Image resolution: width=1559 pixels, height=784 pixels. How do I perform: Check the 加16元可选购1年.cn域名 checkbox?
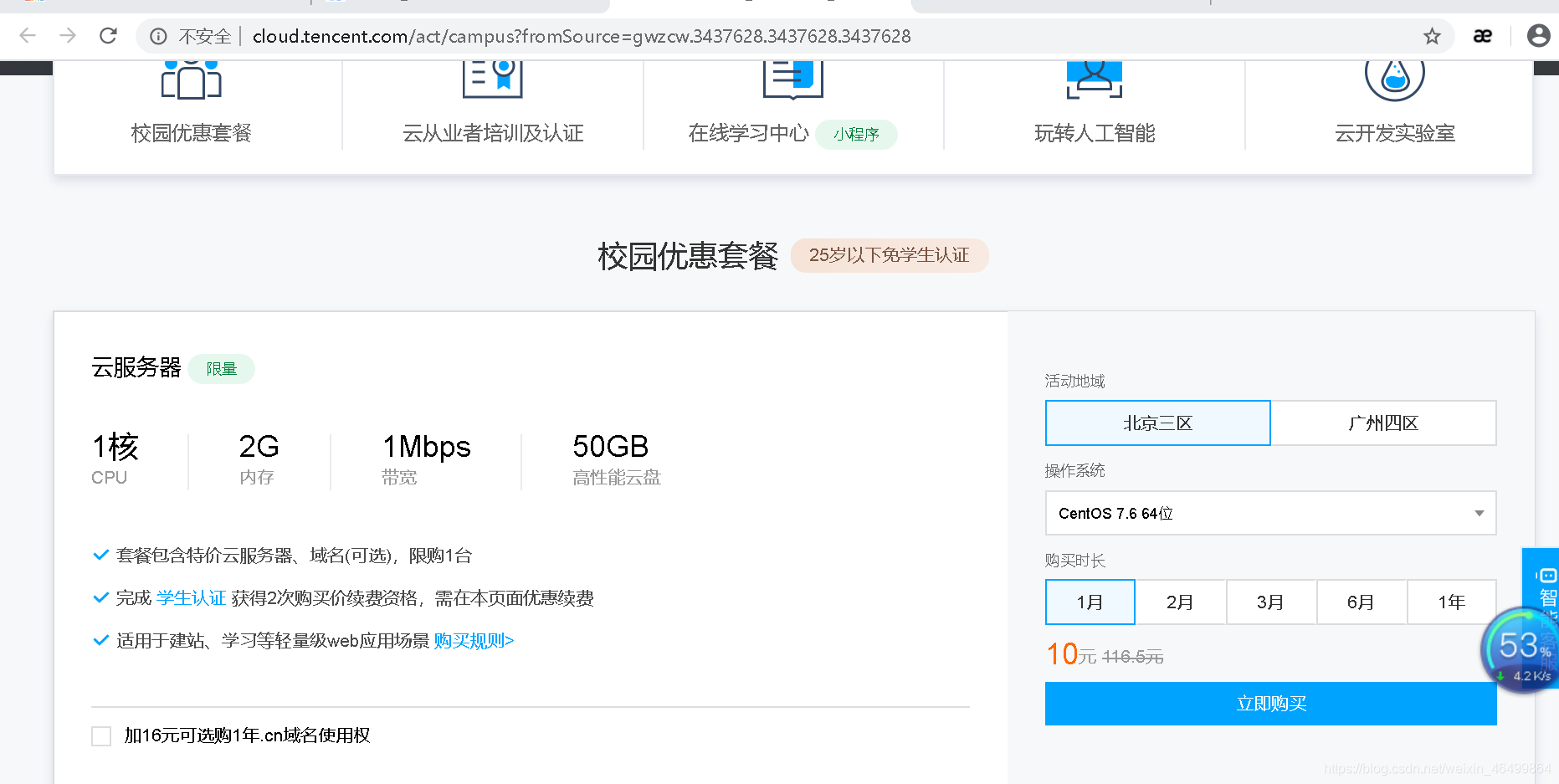[101, 736]
